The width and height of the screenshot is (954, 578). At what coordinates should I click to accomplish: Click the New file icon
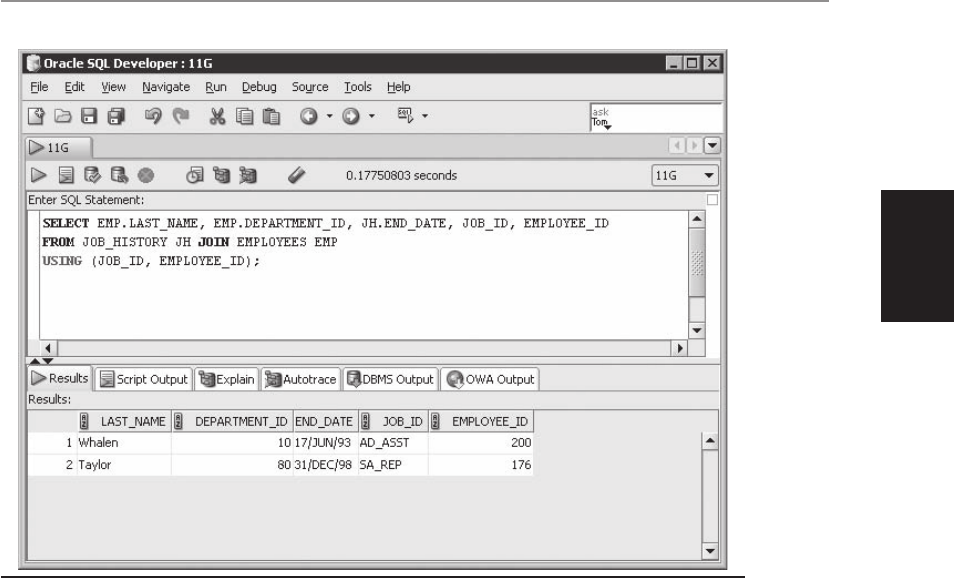click(x=36, y=116)
